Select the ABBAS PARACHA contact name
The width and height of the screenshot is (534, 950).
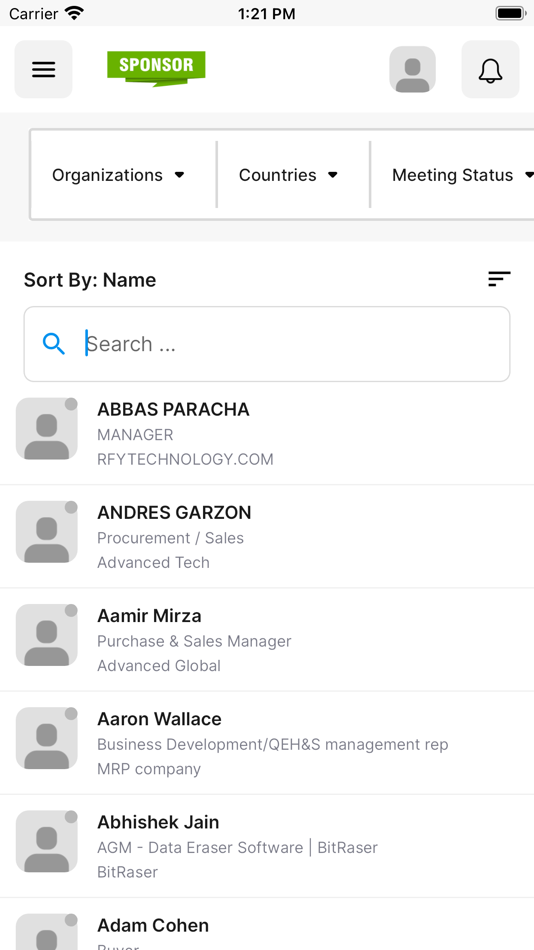173,410
